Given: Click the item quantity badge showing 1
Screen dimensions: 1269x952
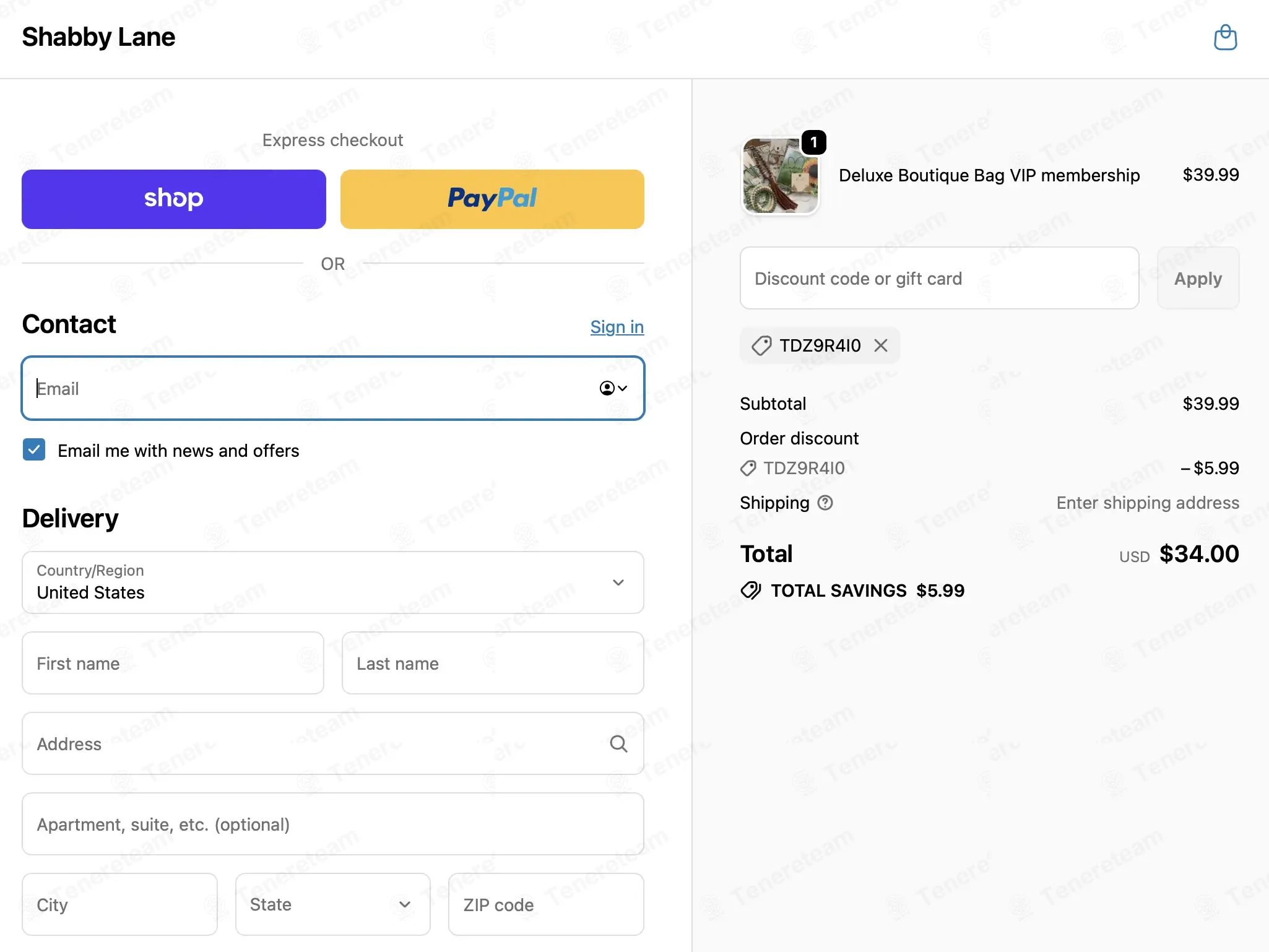Looking at the screenshot, I should [813, 142].
